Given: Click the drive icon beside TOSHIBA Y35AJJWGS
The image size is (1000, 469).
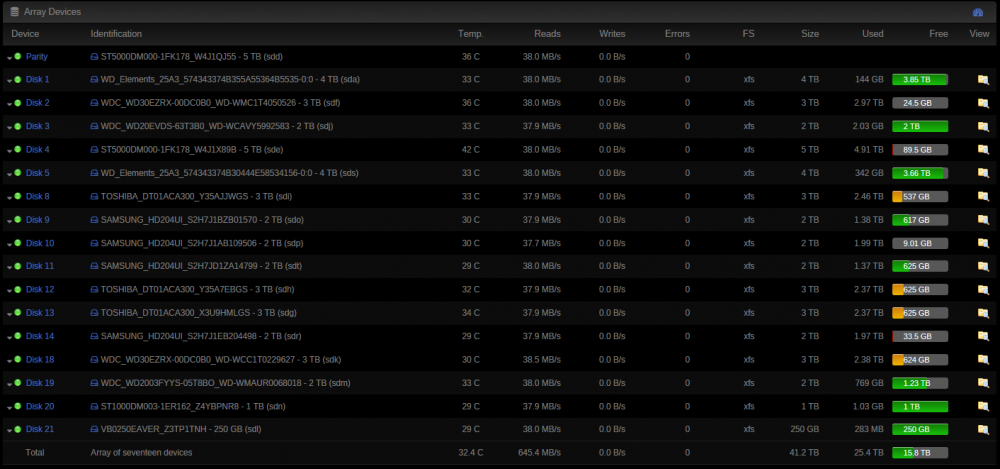Looking at the screenshot, I should (x=94, y=197).
